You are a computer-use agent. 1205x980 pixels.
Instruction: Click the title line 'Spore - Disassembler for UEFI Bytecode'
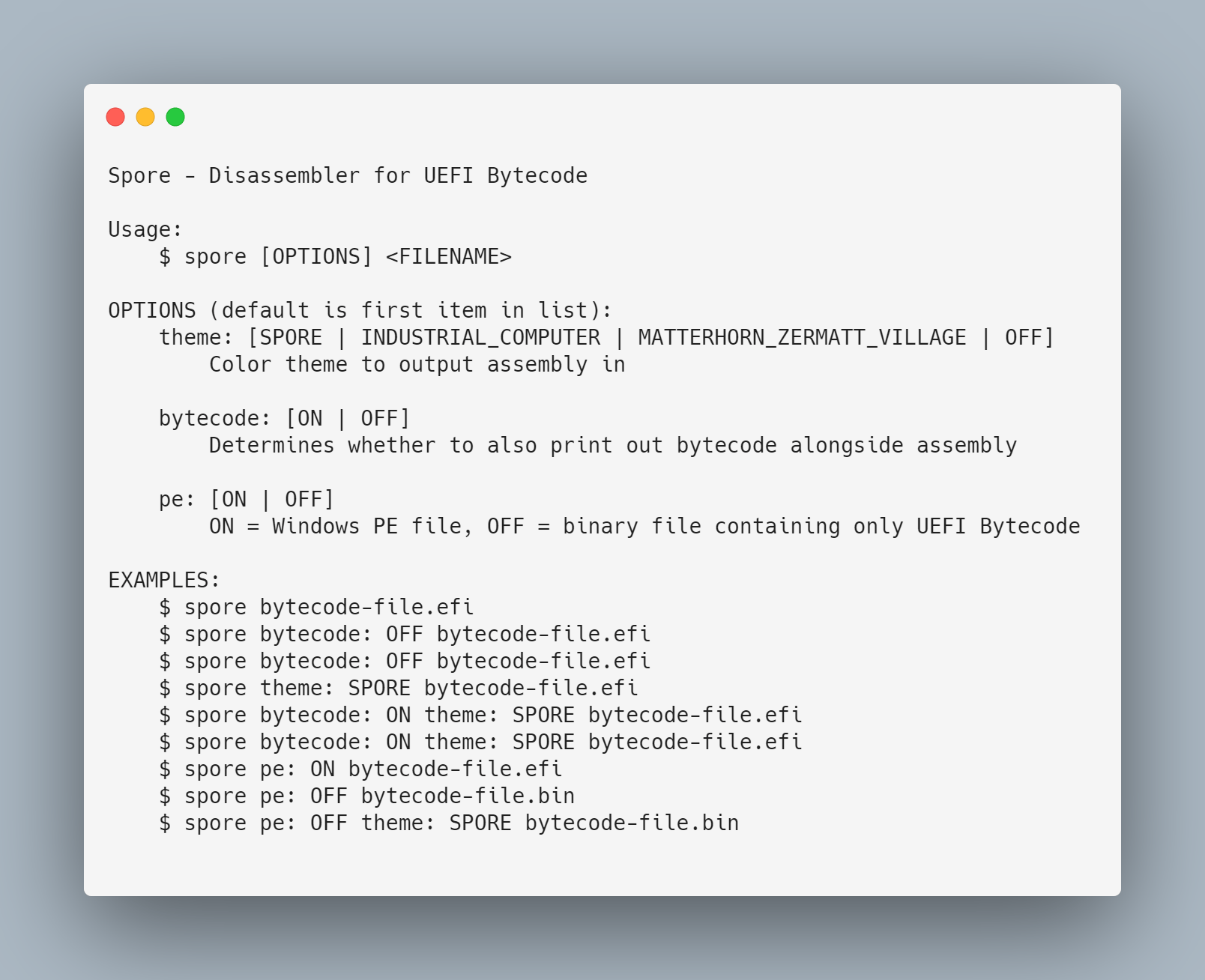(348, 175)
